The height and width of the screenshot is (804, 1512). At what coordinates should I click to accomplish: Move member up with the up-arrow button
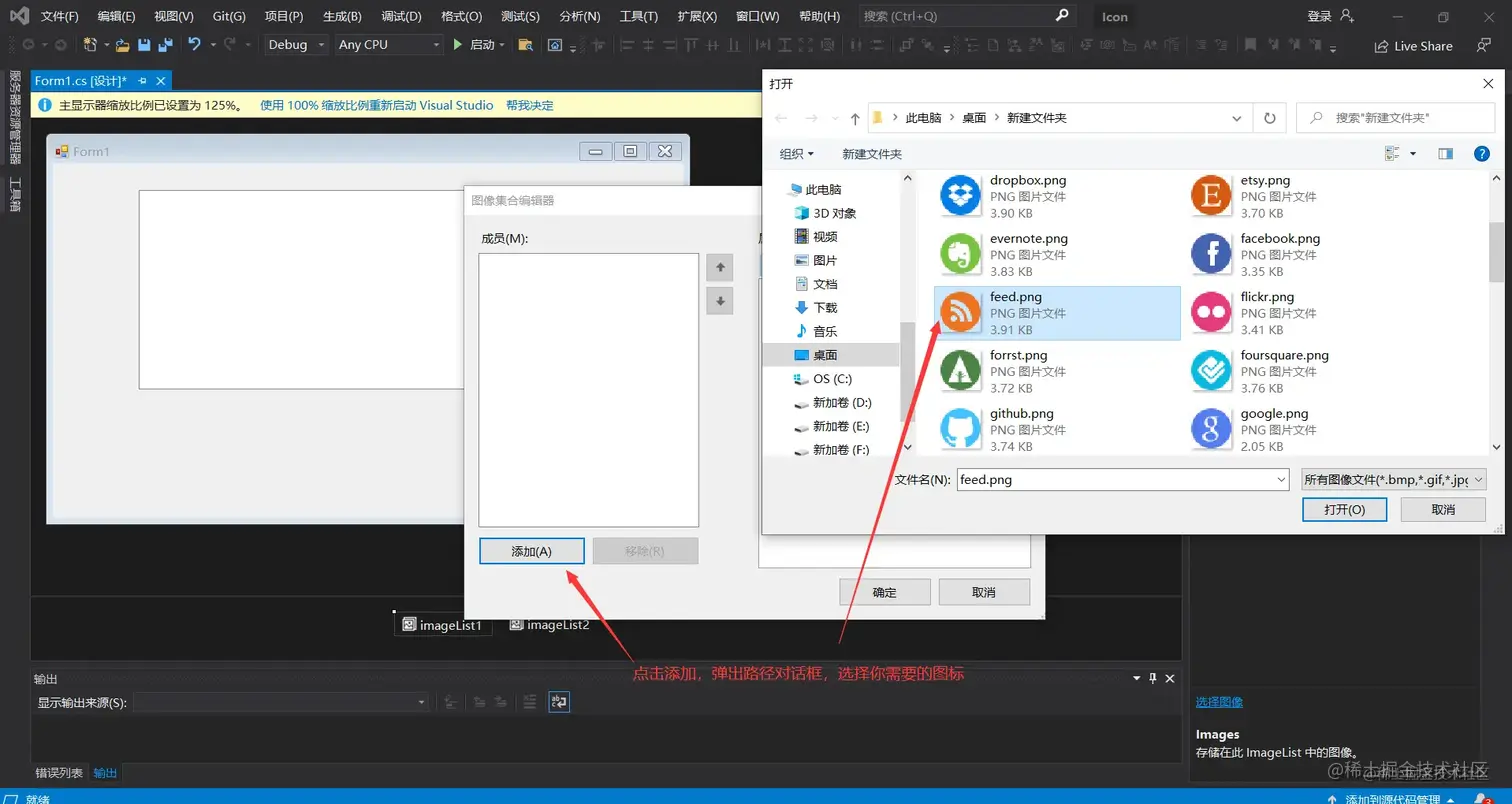(x=719, y=267)
